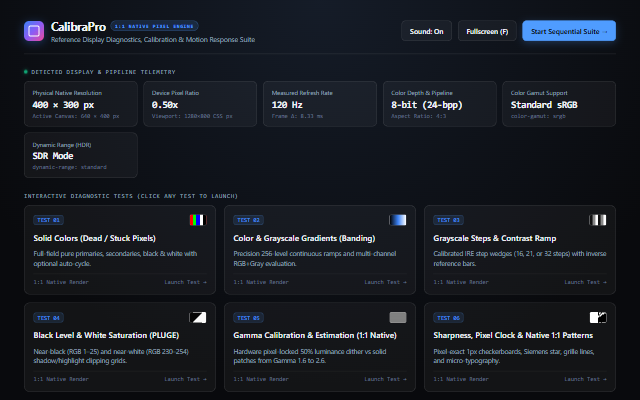
Task: Click the Detected Display & Pipeline Telemetry heading
Action: pyautogui.click(x=103, y=72)
